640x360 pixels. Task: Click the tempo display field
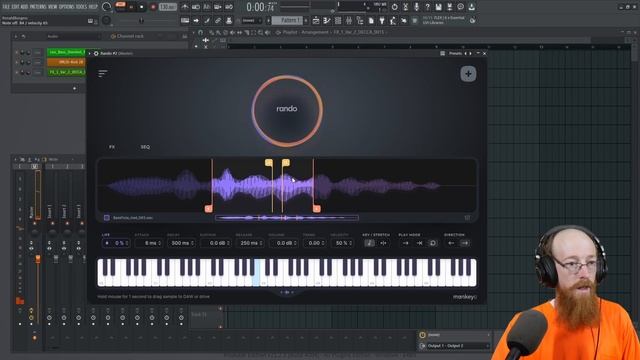coord(167,7)
